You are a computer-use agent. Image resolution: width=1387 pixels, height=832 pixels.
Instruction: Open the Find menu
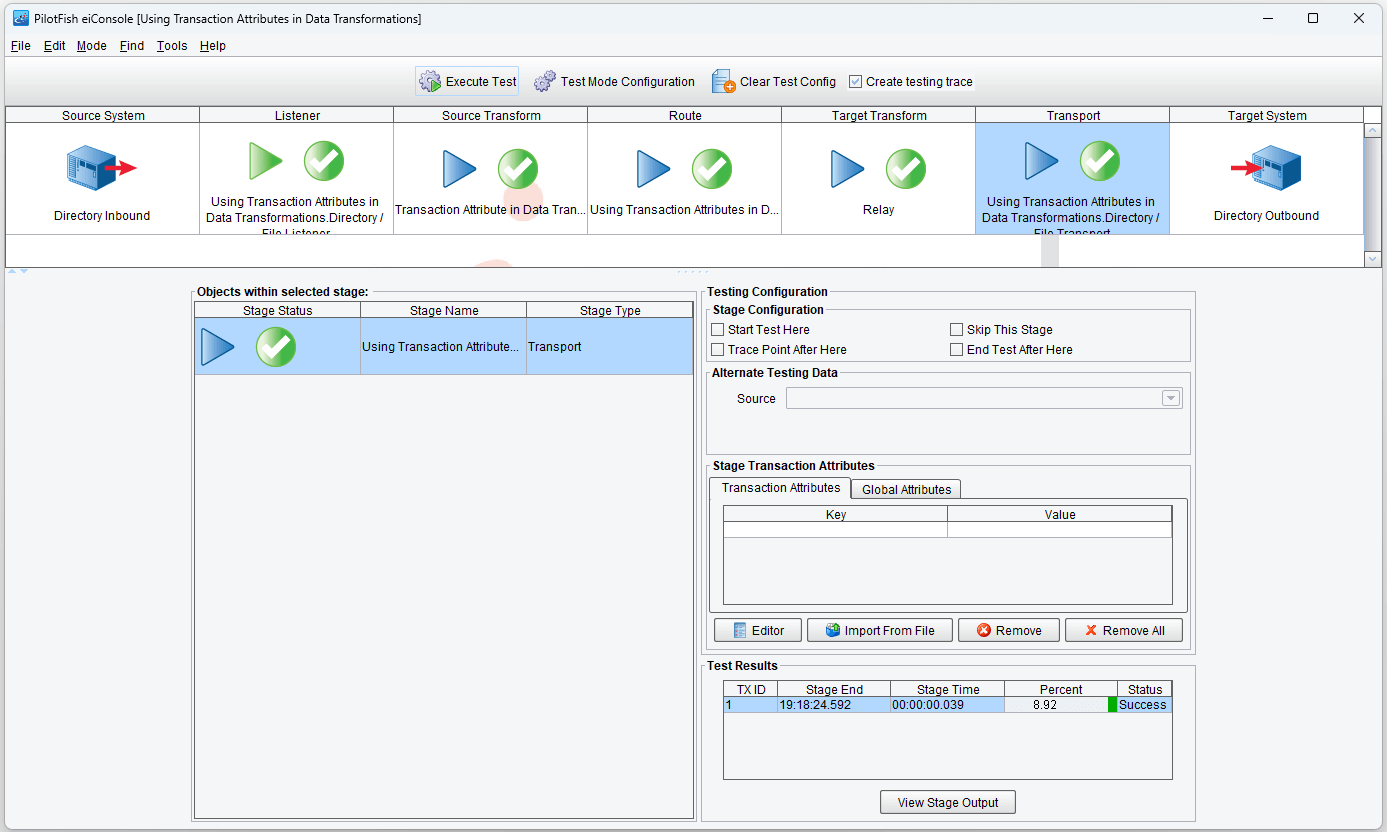pyautogui.click(x=132, y=46)
